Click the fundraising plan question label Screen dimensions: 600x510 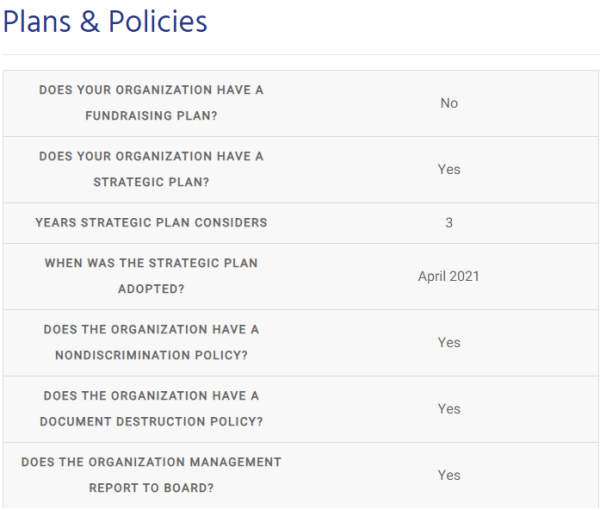point(151,103)
